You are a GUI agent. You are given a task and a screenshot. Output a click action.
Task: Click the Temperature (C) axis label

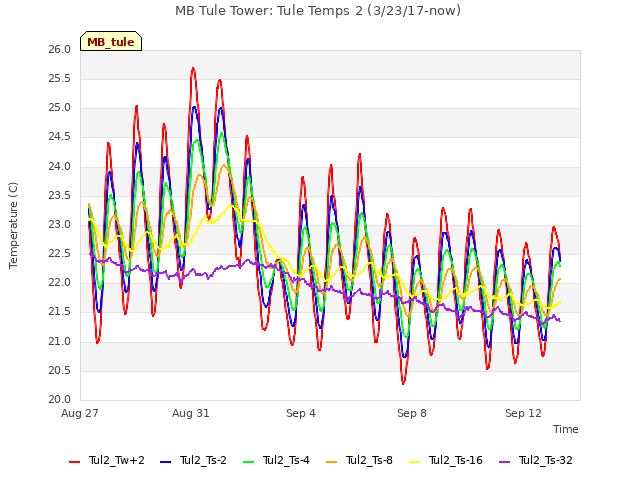coord(13,225)
